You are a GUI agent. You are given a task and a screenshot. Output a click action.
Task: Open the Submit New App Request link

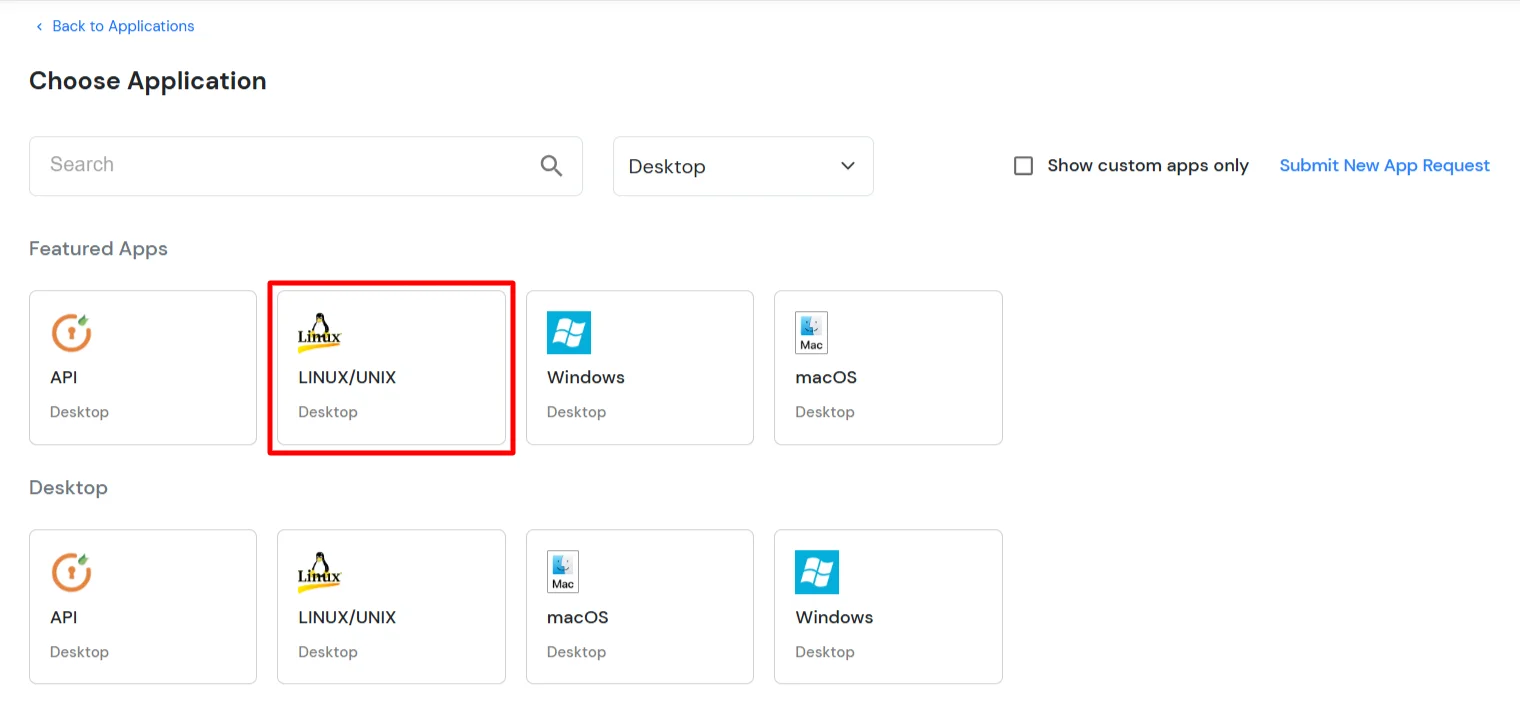click(x=1385, y=166)
